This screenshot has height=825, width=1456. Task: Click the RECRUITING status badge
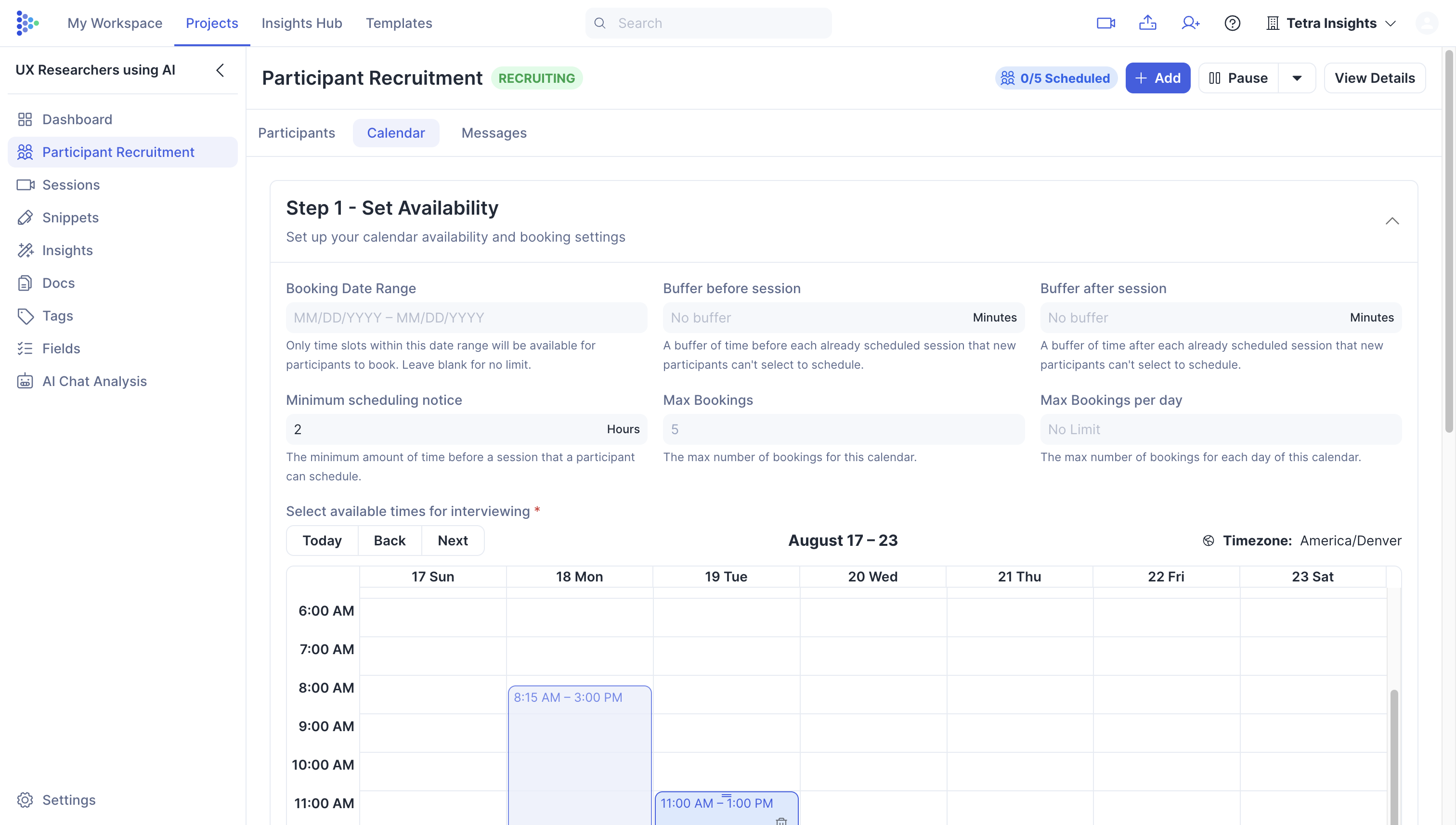click(536, 78)
